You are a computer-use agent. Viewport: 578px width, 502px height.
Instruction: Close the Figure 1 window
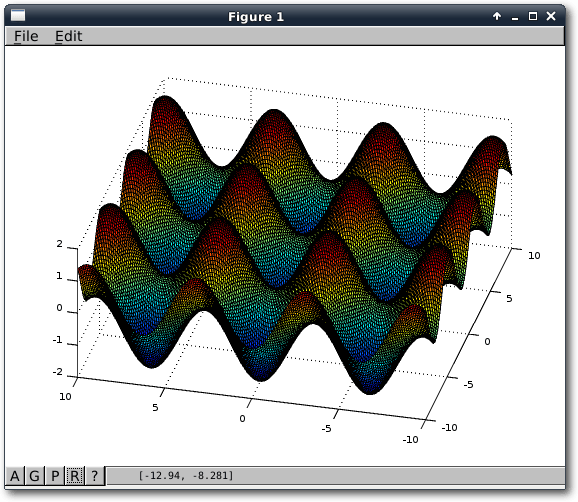pos(551,16)
